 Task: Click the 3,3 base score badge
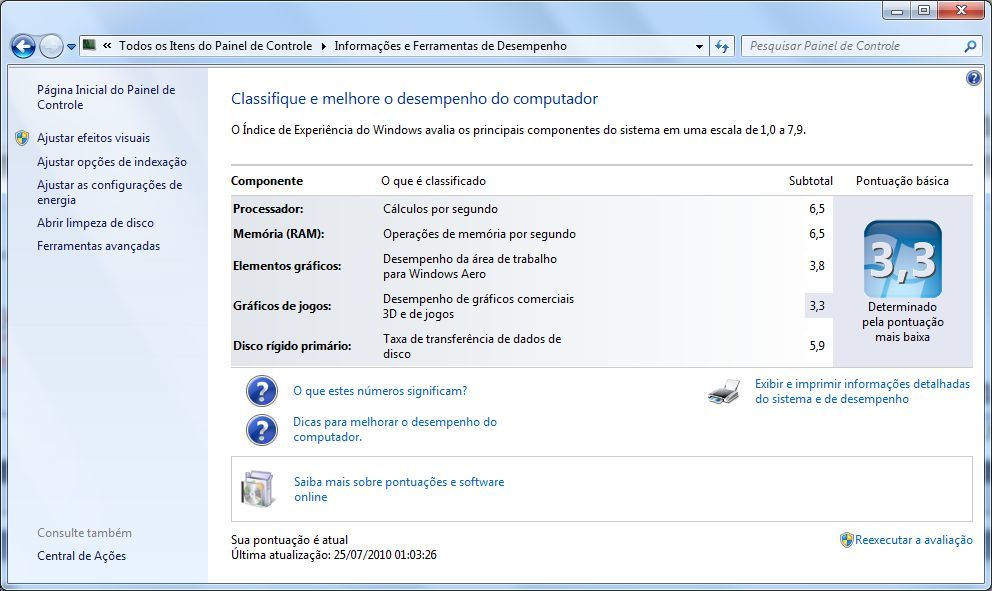click(x=902, y=259)
